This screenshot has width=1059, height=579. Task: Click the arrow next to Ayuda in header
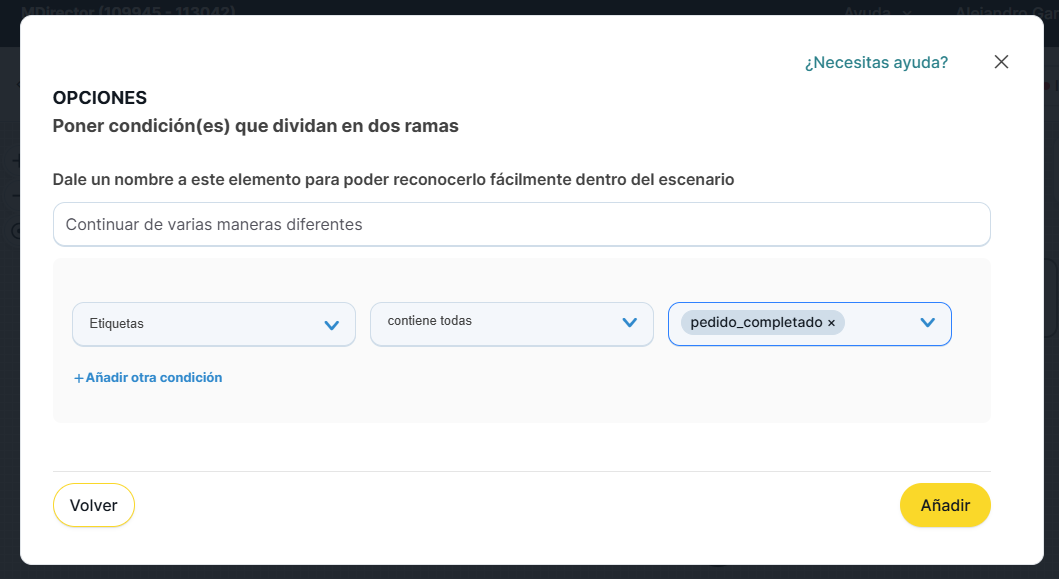(x=907, y=12)
